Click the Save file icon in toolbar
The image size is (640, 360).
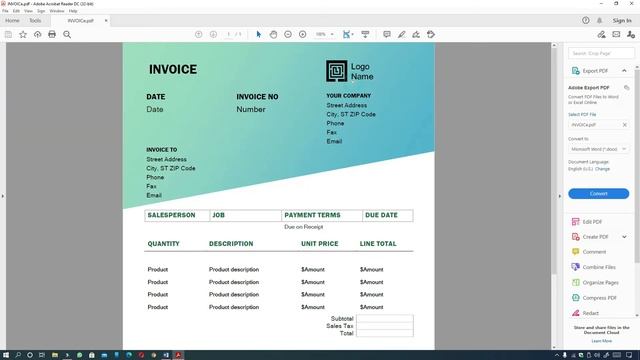point(8,35)
